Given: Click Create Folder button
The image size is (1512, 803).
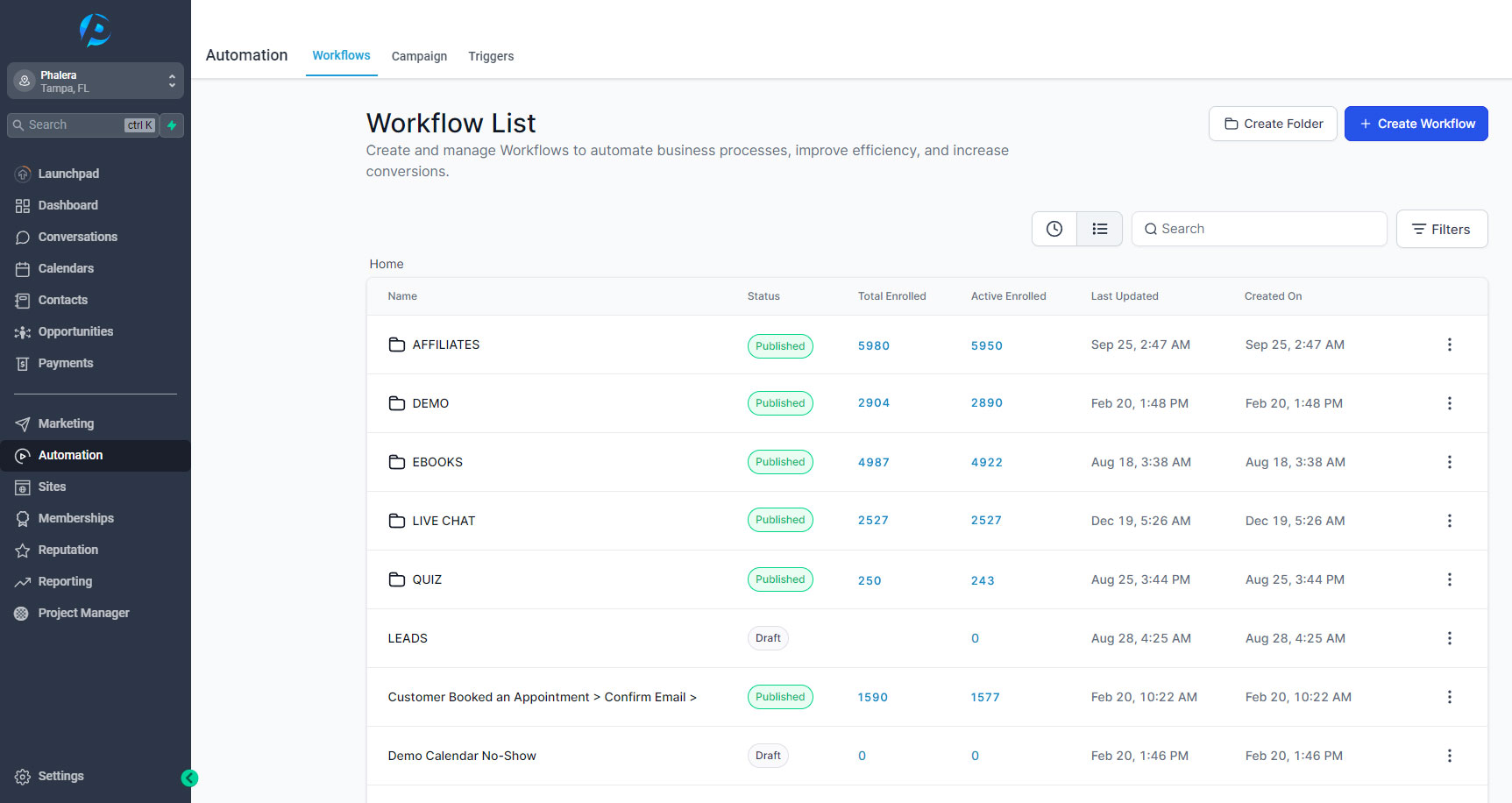Looking at the screenshot, I should tap(1273, 124).
